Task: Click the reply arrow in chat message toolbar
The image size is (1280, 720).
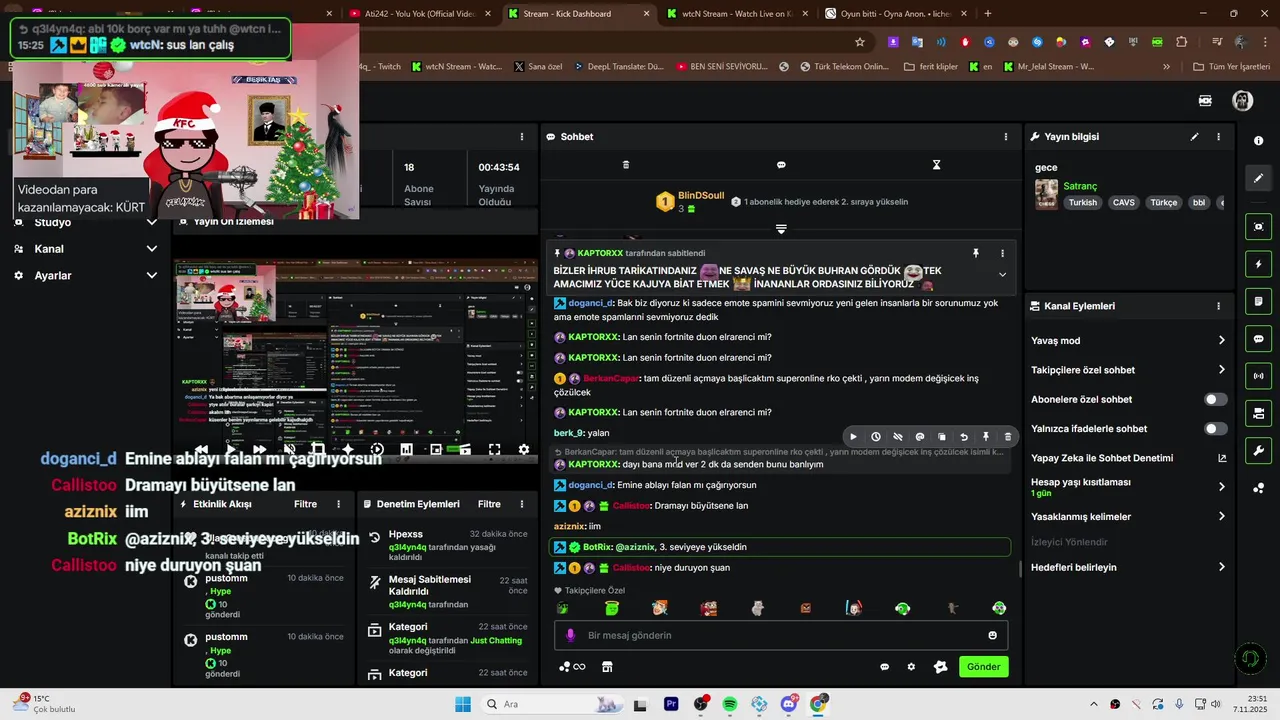Action: tap(964, 437)
